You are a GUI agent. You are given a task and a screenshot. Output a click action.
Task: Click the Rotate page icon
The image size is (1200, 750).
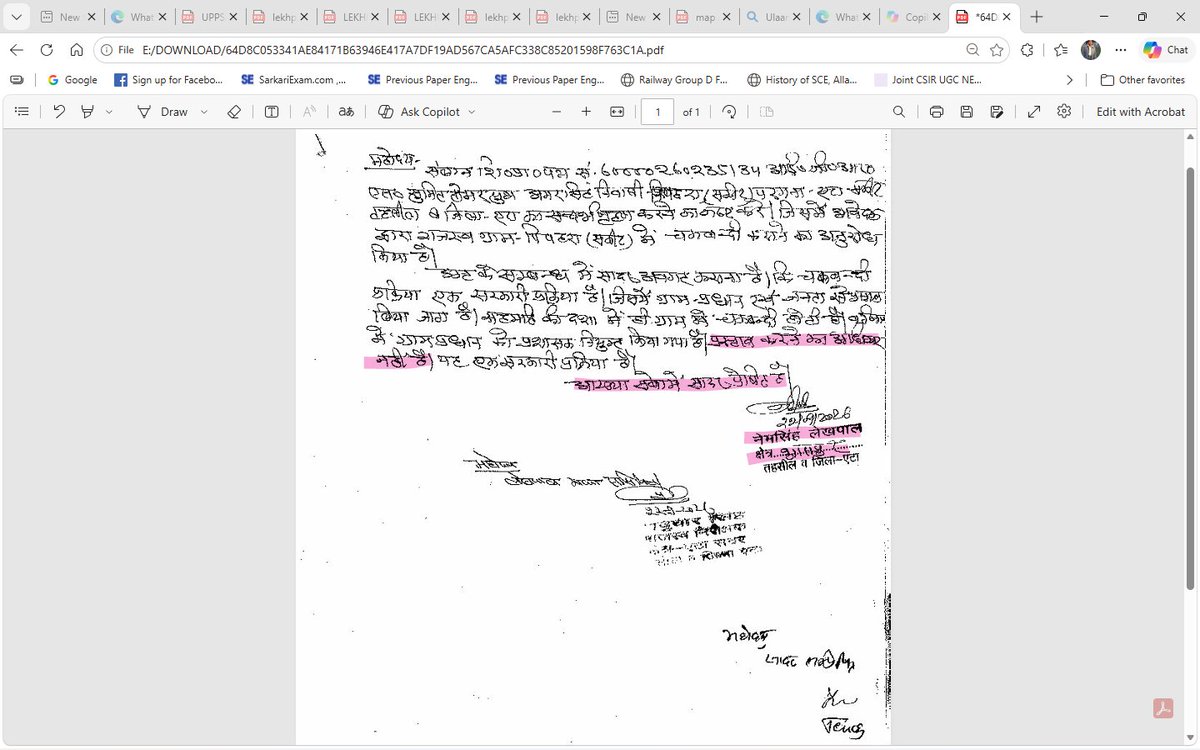(x=730, y=112)
